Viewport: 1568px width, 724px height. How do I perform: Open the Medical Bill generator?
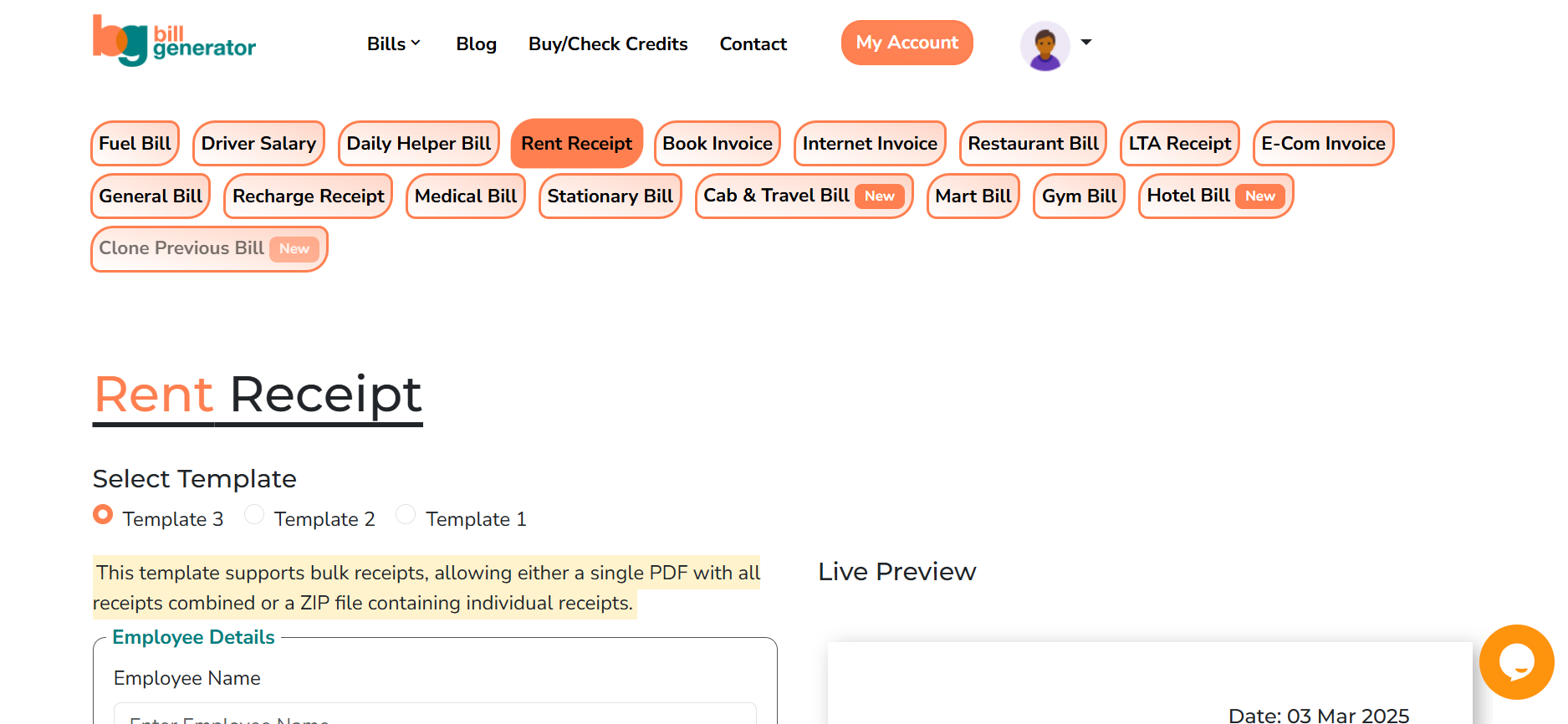465,196
